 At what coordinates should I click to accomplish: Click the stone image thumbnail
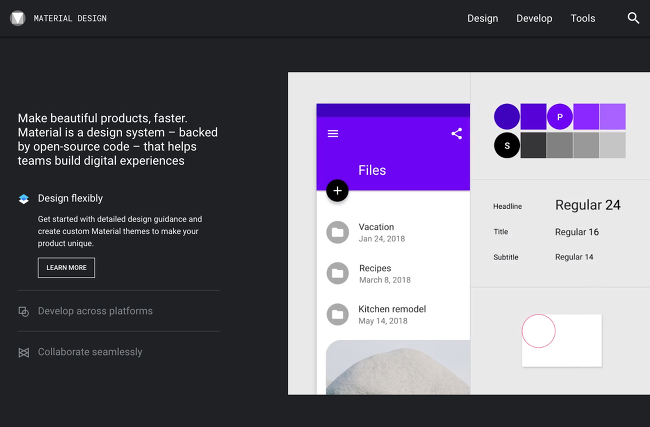click(398, 367)
